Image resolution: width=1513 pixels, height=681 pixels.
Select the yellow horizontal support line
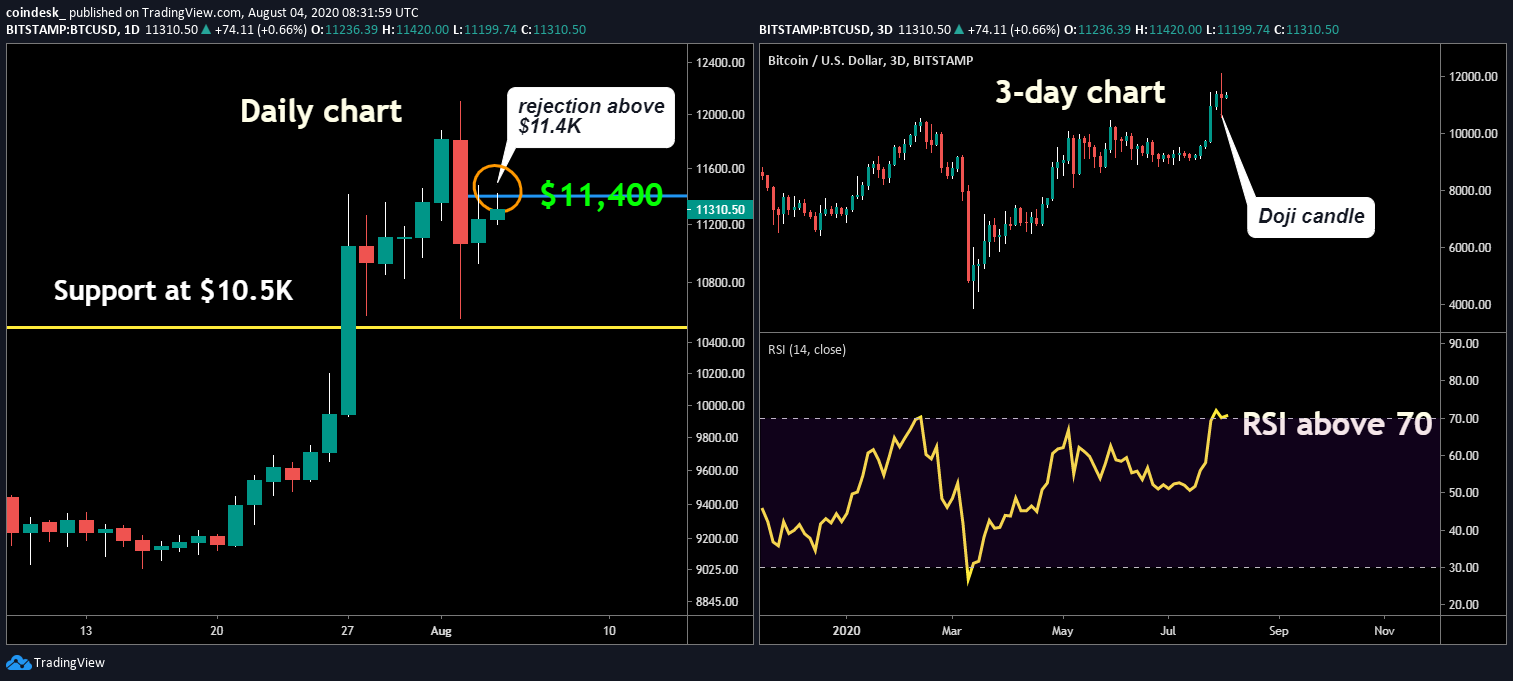346,327
